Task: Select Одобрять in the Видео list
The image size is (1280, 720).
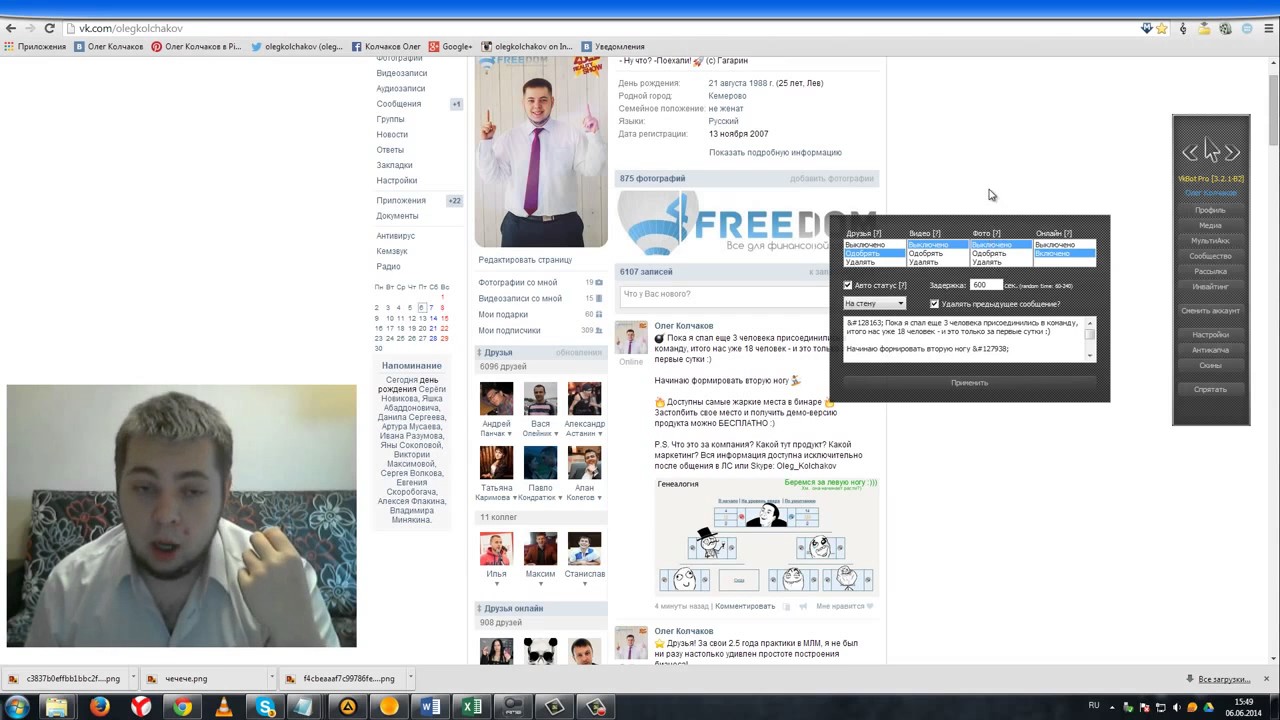Action: click(938, 254)
